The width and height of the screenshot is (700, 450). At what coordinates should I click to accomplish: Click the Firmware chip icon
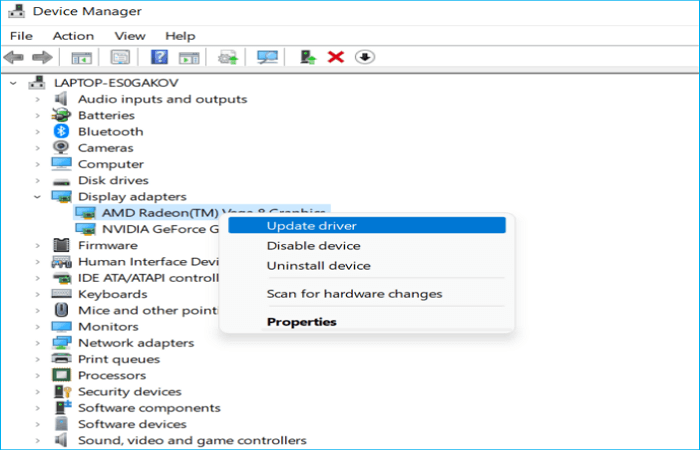pyautogui.click(x=61, y=245)
